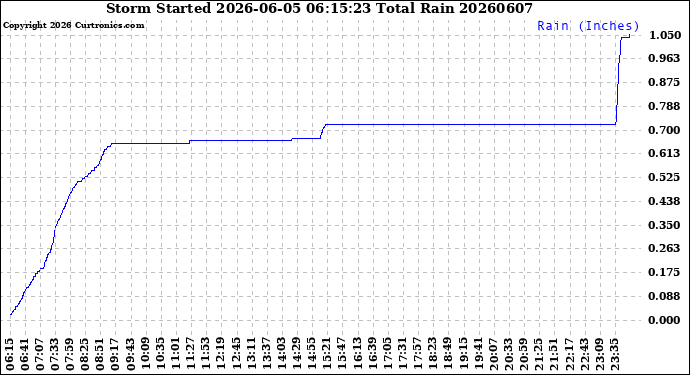This screenshot has width=690, height=375.
Task: Click the 13:37 time label
Action: tap(265, 355)
